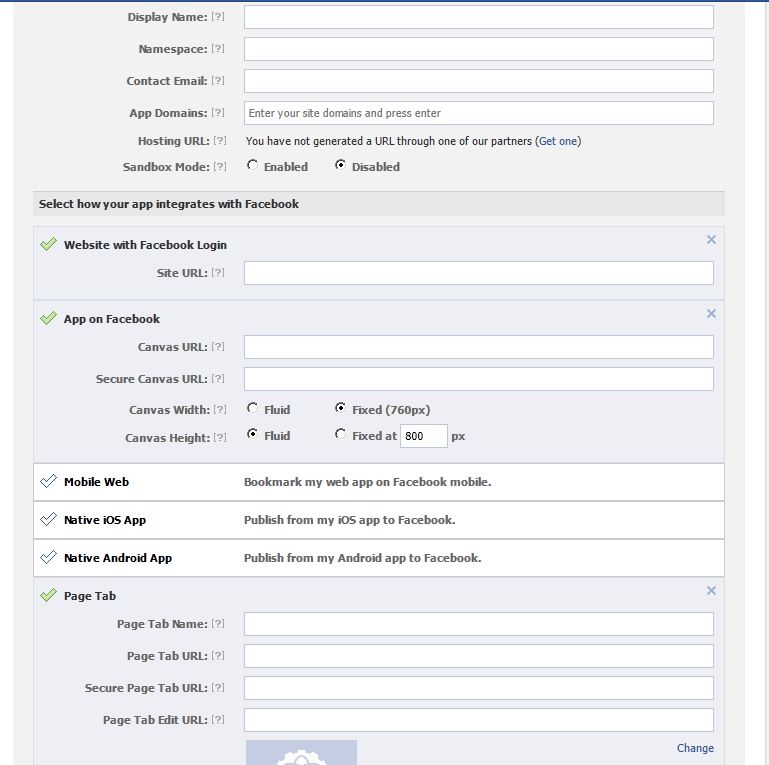Click 'Publish from my iOS app to Facebook.' text
Viewport: 769px width, 765px height.
[x=350, y=520]
